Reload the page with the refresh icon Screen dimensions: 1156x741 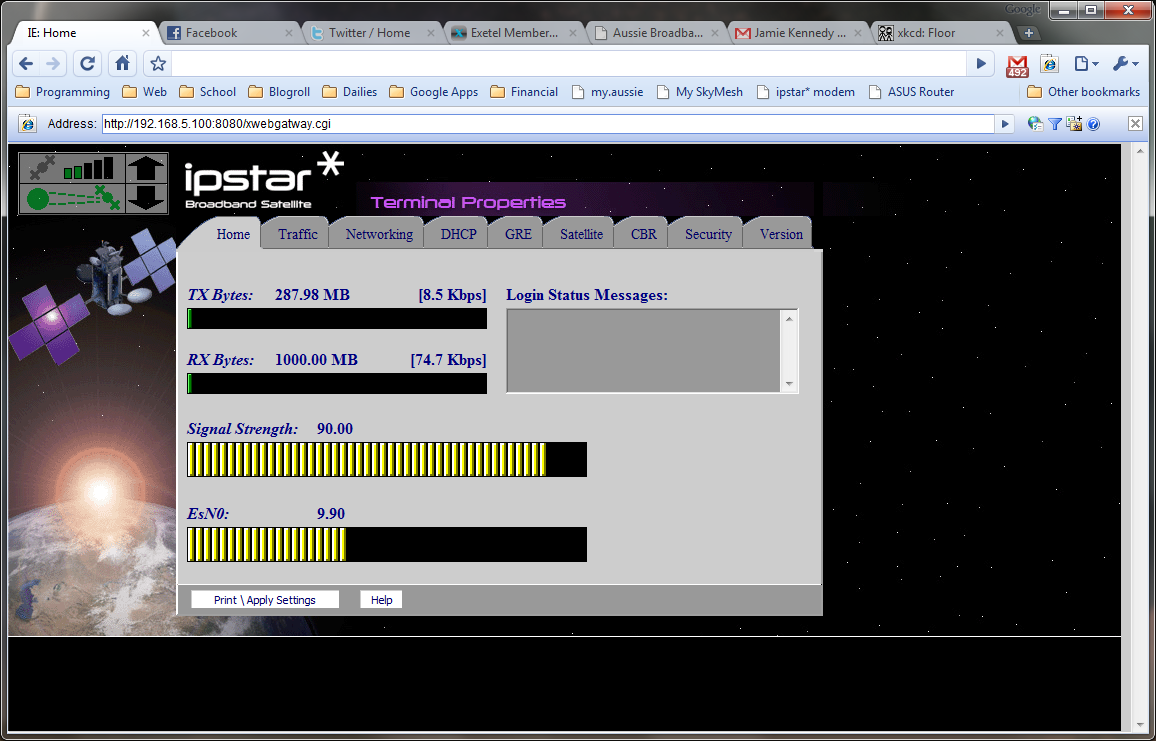click(x=87, y=63)
